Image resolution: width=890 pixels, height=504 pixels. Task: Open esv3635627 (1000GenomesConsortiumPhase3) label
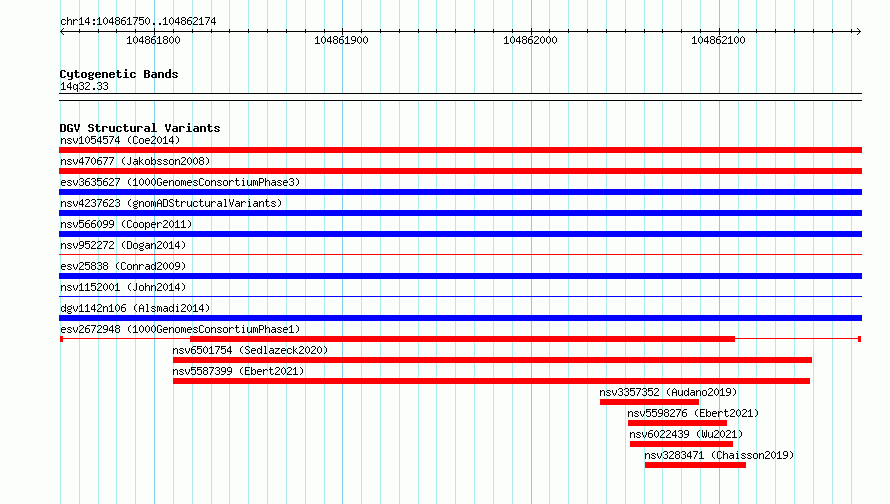pyautogui.click(x=180, y=182)
